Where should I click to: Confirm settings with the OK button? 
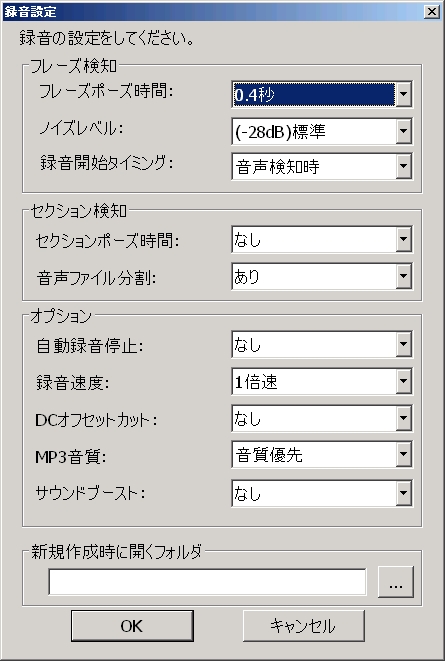point(132,626)
